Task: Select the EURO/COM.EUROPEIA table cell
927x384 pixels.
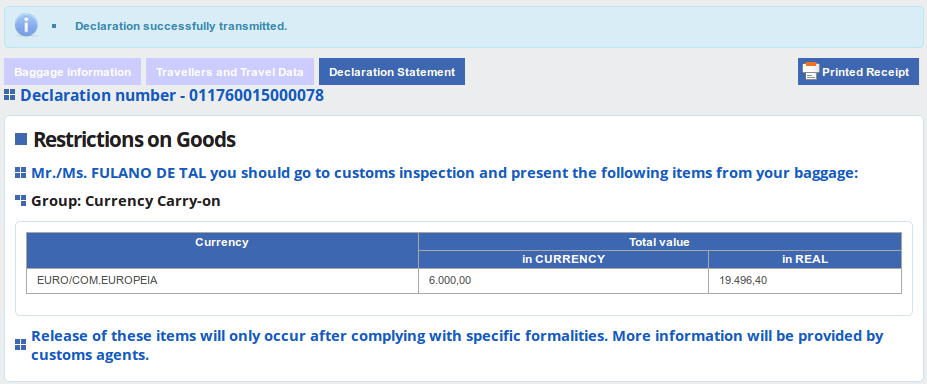Action: pyautogui.click(x=222, y=281)
